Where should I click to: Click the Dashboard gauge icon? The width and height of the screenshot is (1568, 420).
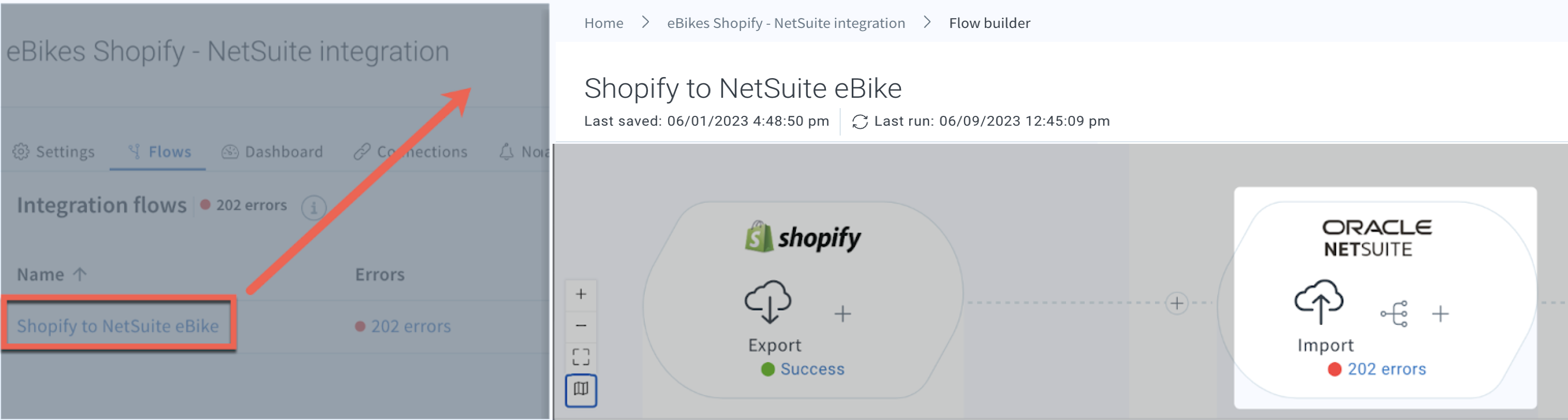(229, 152)
